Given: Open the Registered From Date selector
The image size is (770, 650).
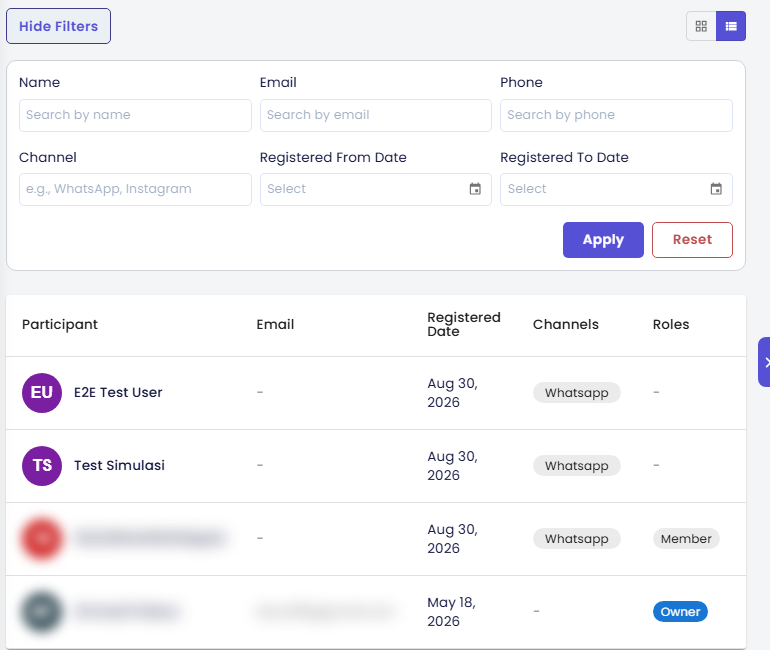Looking at the screenshot, I should [376, 189].
